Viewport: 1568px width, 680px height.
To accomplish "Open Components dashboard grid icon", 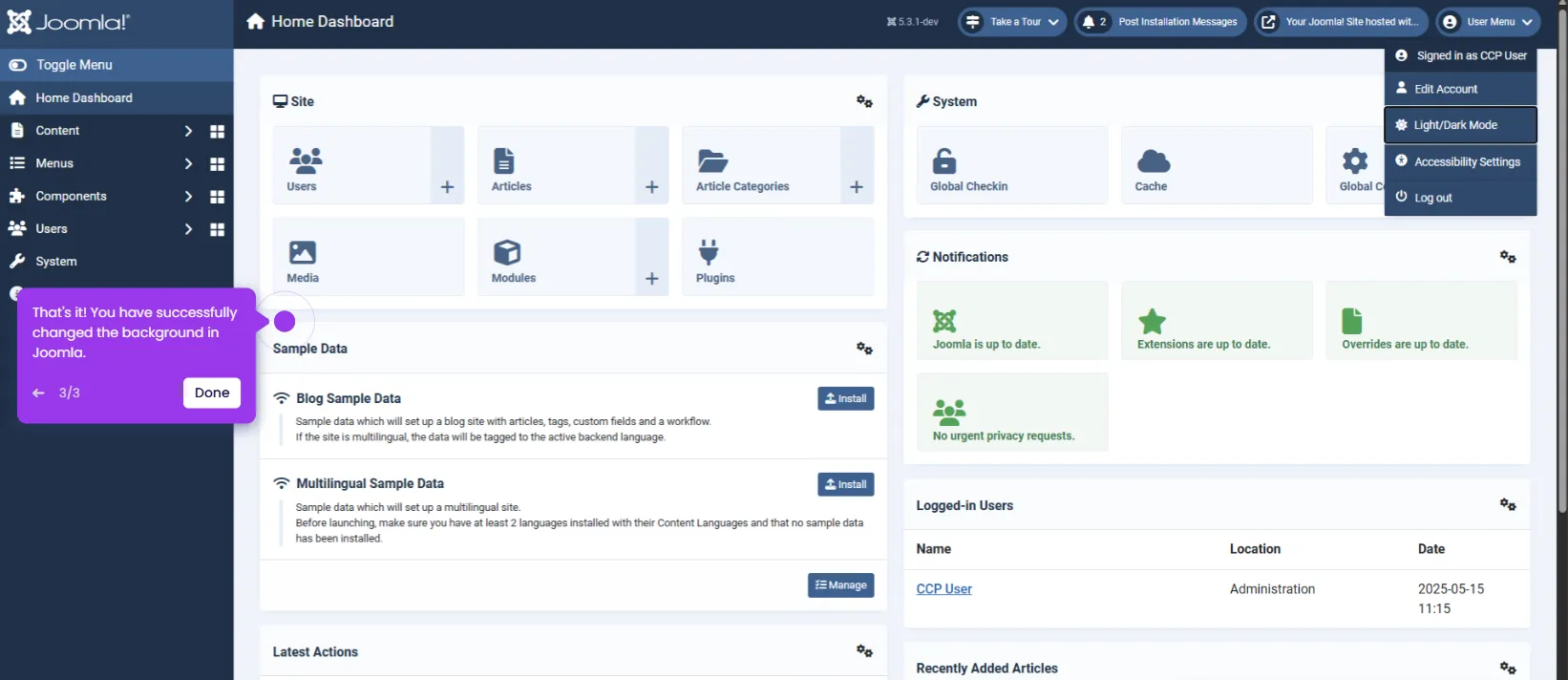I will 217,197.
